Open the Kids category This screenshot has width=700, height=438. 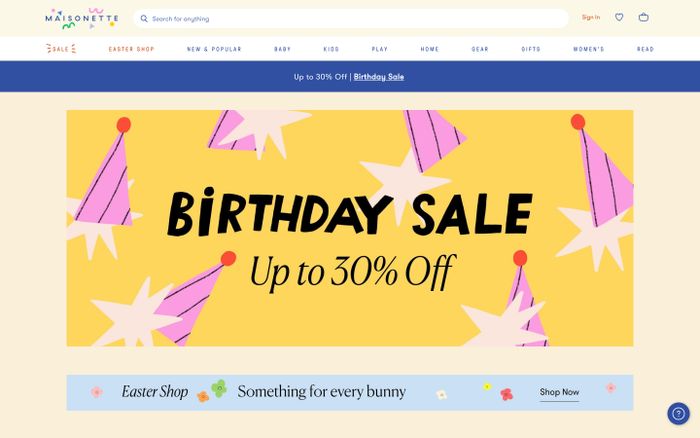point(331,49)
